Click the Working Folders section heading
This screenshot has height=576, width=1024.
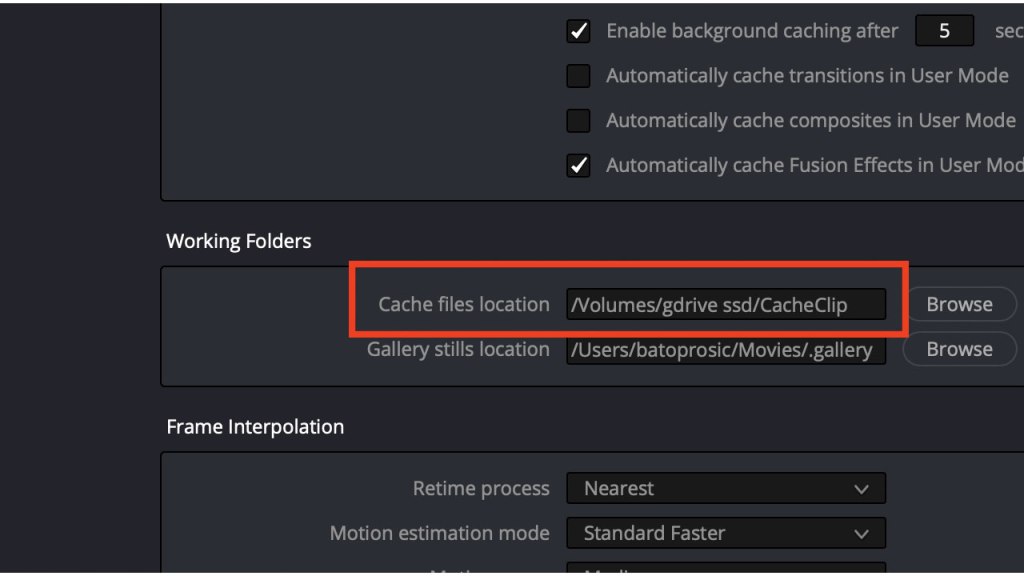point(239,241)
